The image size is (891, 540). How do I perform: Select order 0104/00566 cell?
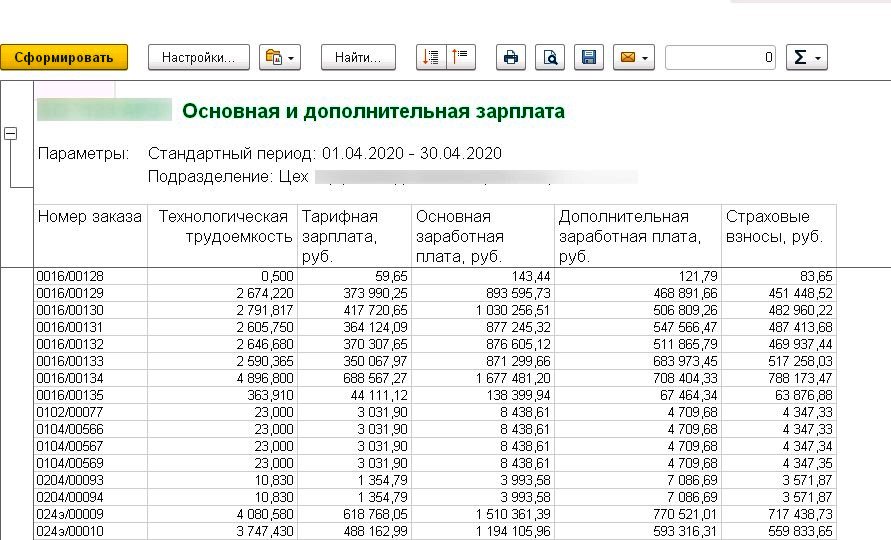pos(91,430)
